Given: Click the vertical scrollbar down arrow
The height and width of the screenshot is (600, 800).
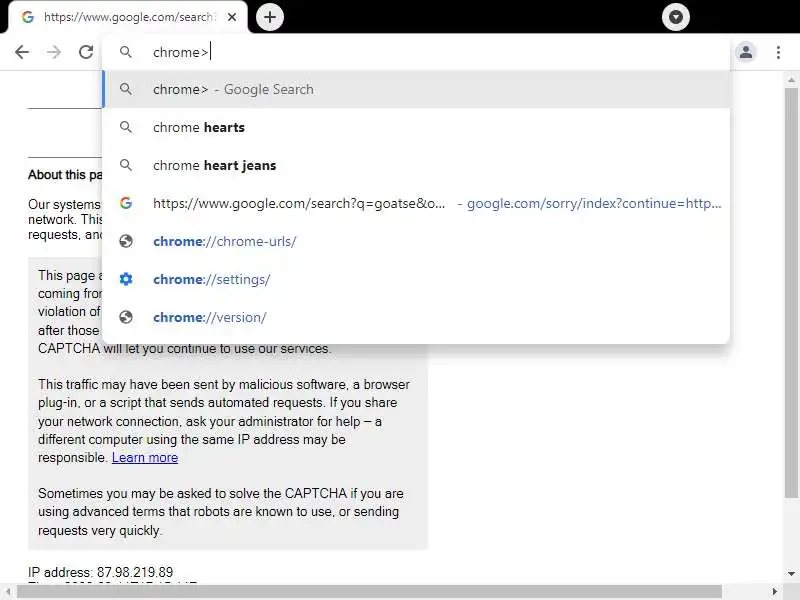Looking at the screenshot, I should click(x=791, y=573).
